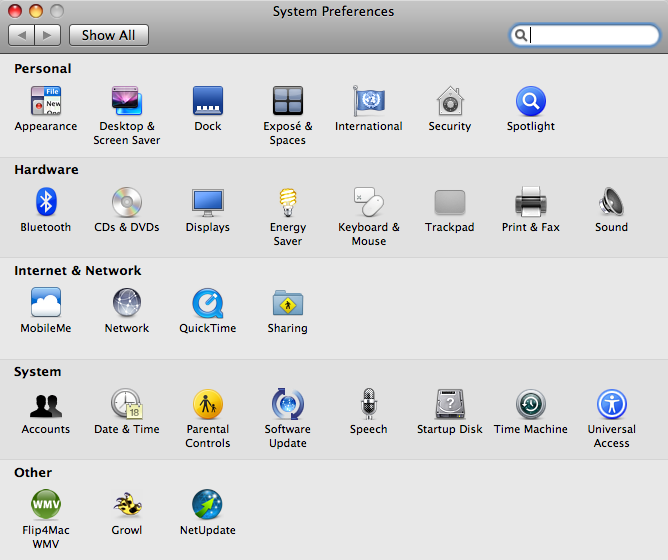Image resolution: width=668 pixels, height=560 pixels.
Task: Open Time Machine settings
Action: pos(530,405)
